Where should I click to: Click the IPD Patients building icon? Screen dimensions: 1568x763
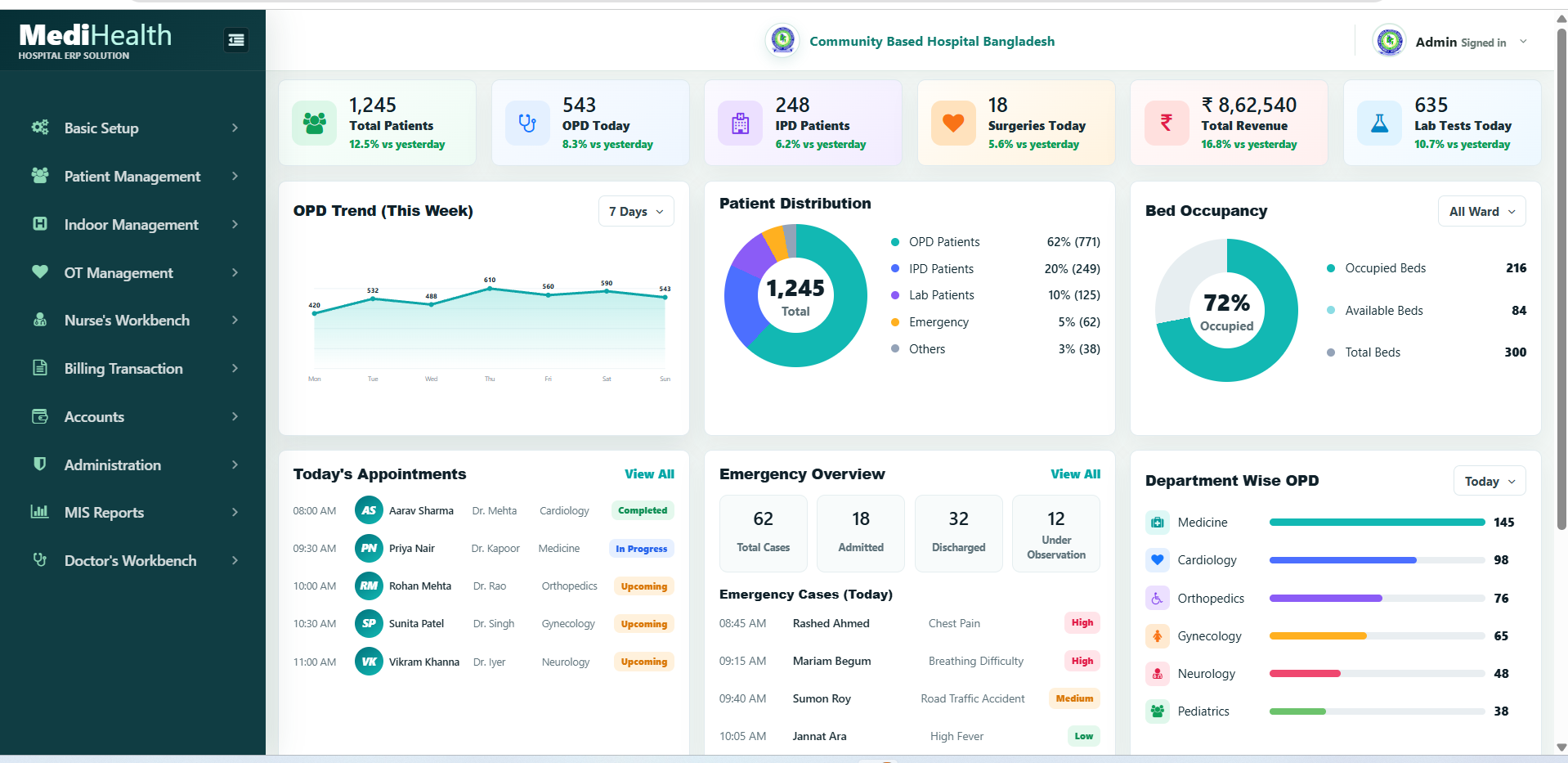[x=740, y=123]
